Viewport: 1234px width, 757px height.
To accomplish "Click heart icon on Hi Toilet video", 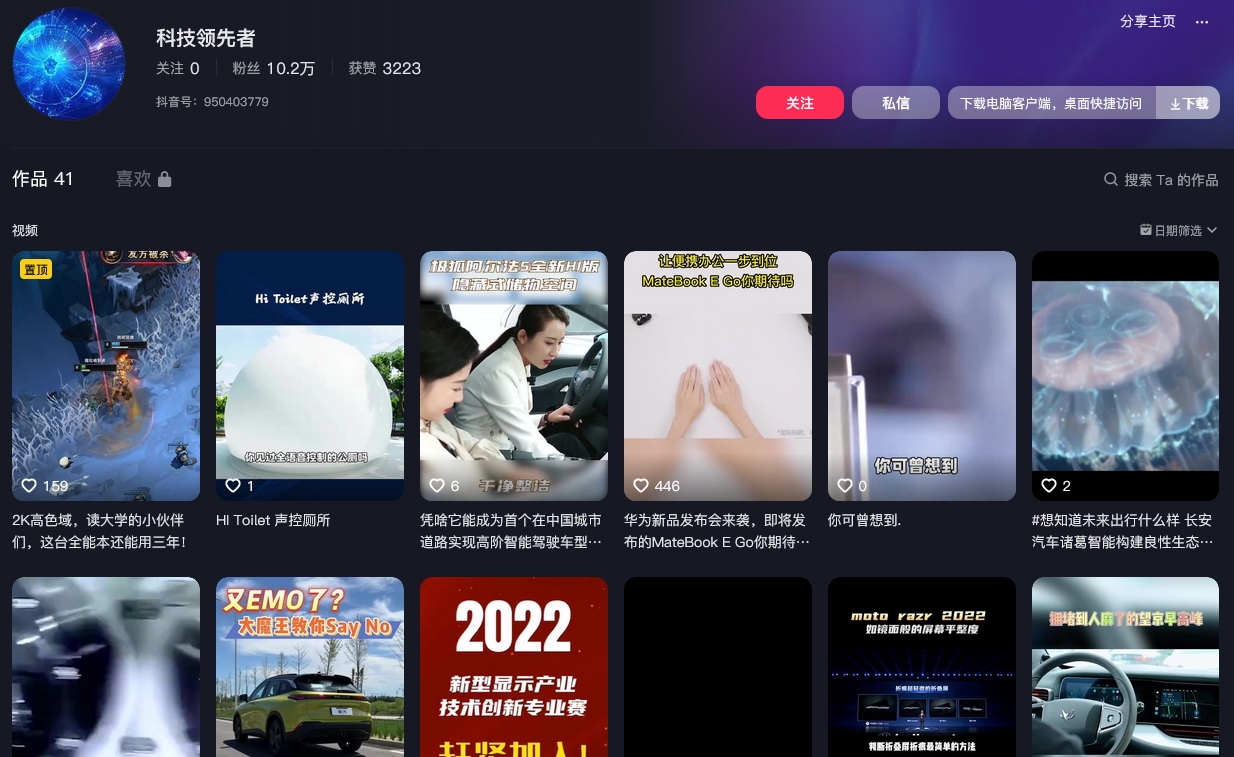I will 233,486.
